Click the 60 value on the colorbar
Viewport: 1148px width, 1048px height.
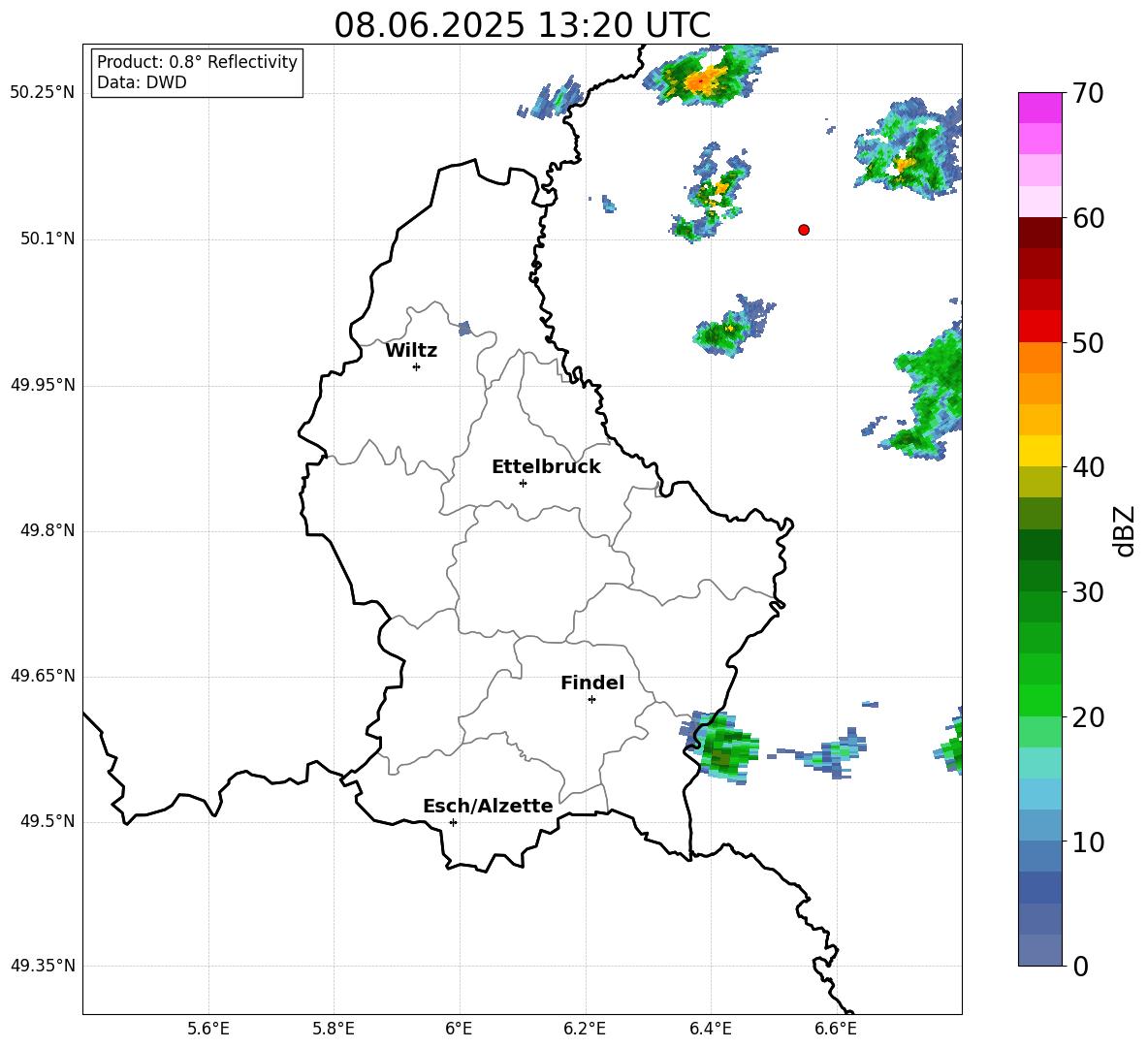pos(1087,218)
